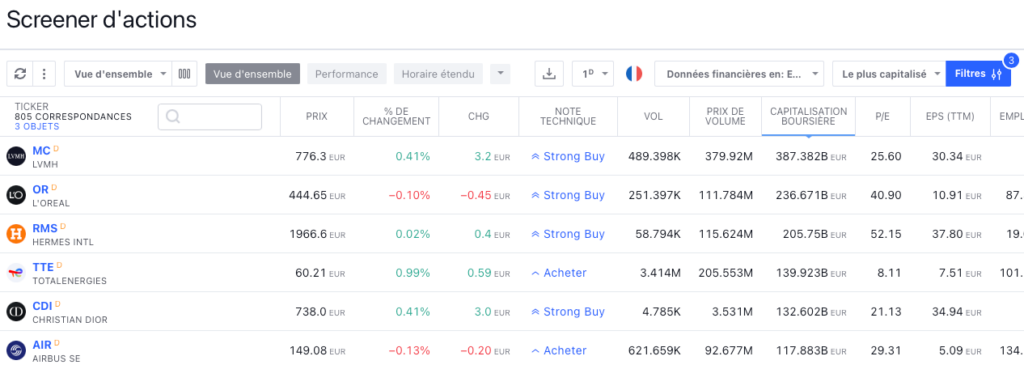Click LVMH Strong Buy rating
Viewport: 1024px width, 369px height.
[x=568, y=156]
